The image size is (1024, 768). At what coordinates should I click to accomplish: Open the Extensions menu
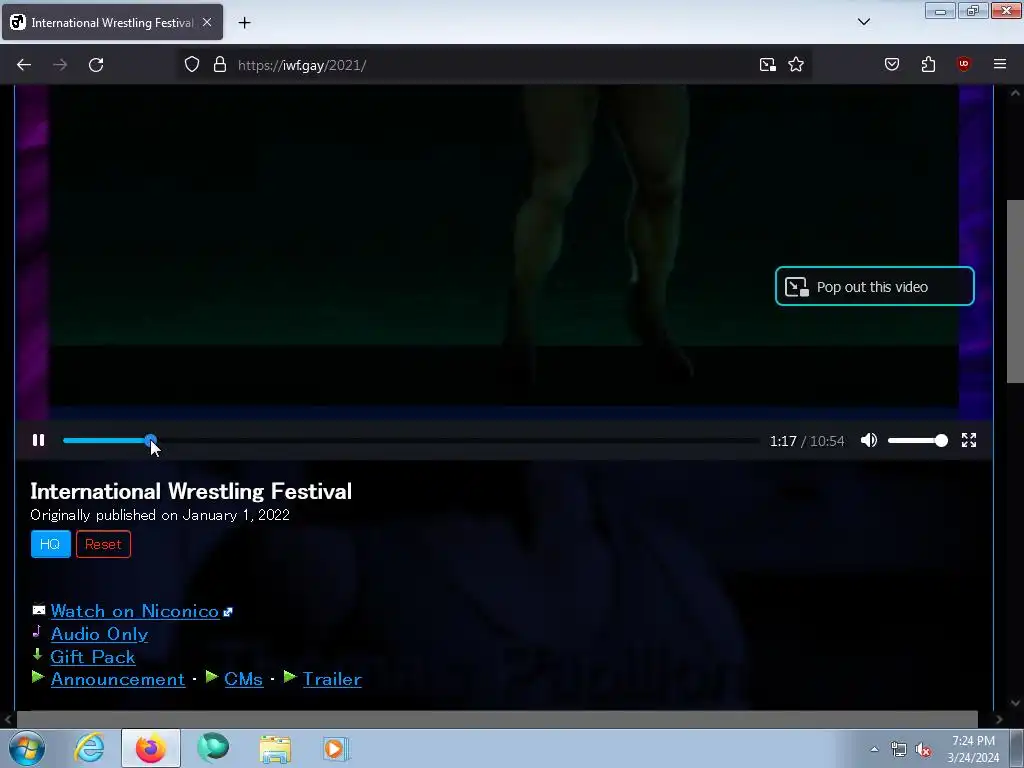[x=928, y=65]
